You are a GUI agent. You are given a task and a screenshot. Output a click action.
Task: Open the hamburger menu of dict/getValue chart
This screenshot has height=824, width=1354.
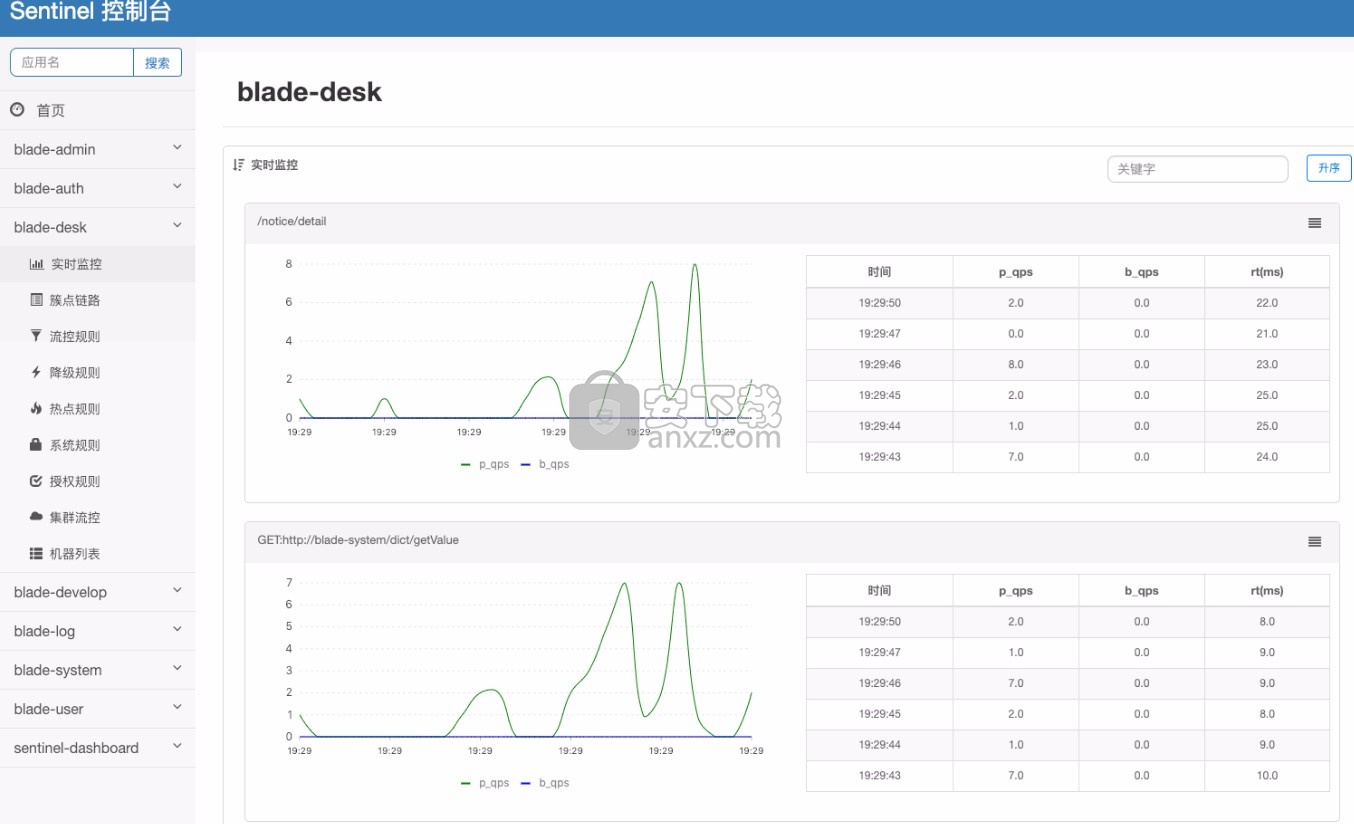[x=1315, y=542]
